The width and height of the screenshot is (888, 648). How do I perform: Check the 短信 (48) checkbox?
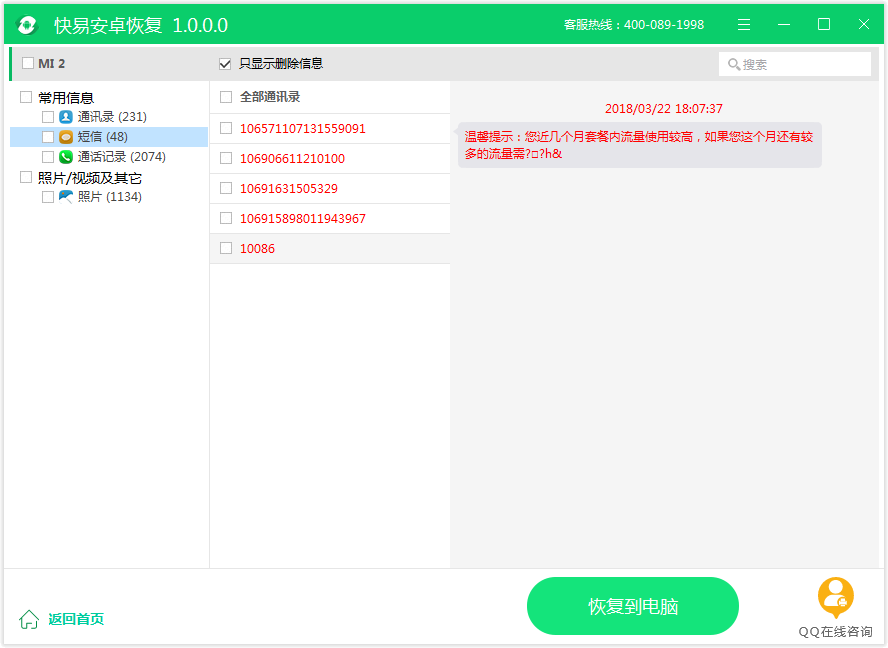pos(48,137)
